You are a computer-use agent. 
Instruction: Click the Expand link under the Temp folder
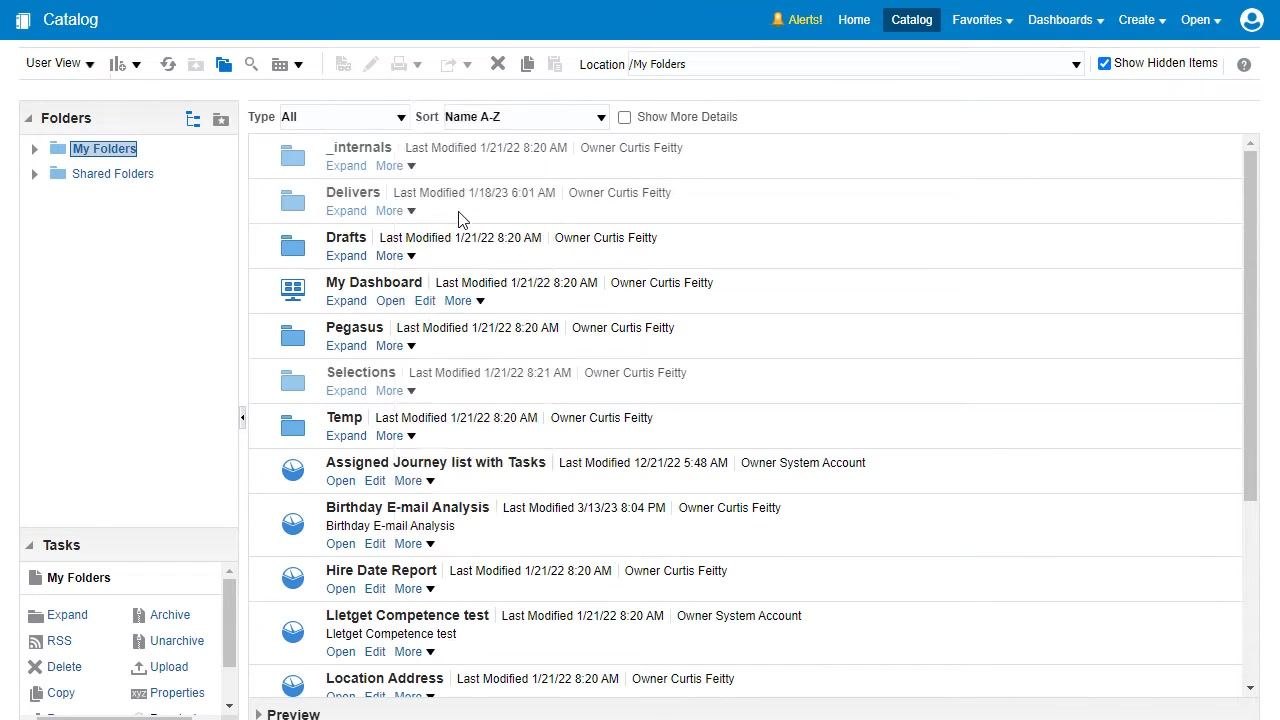(346, 436)
